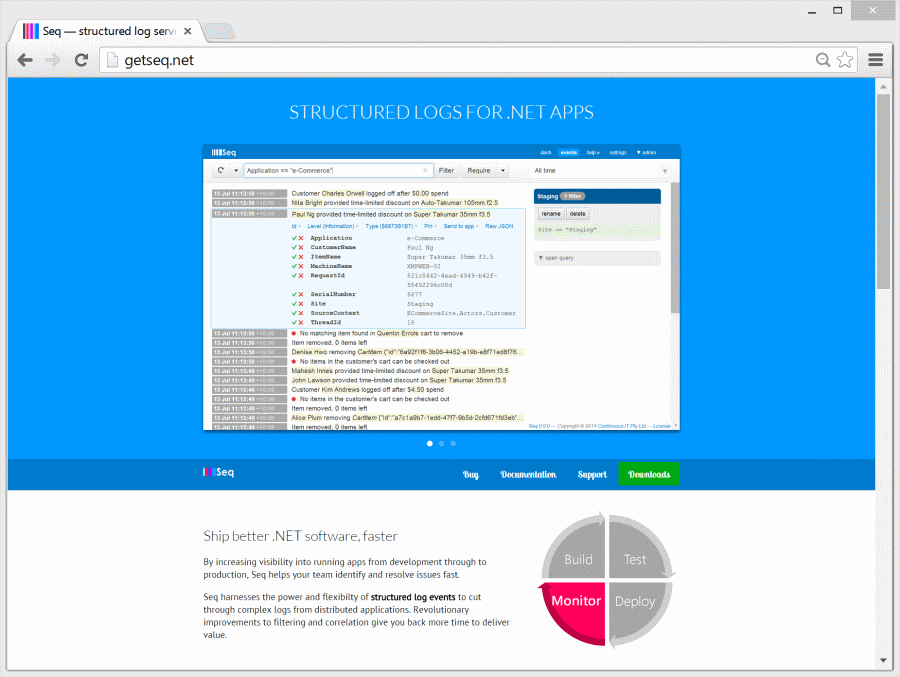This screenshot has height=677, width=900.
Task: Click the red X beside ThreadId
Action: [301, 323]
